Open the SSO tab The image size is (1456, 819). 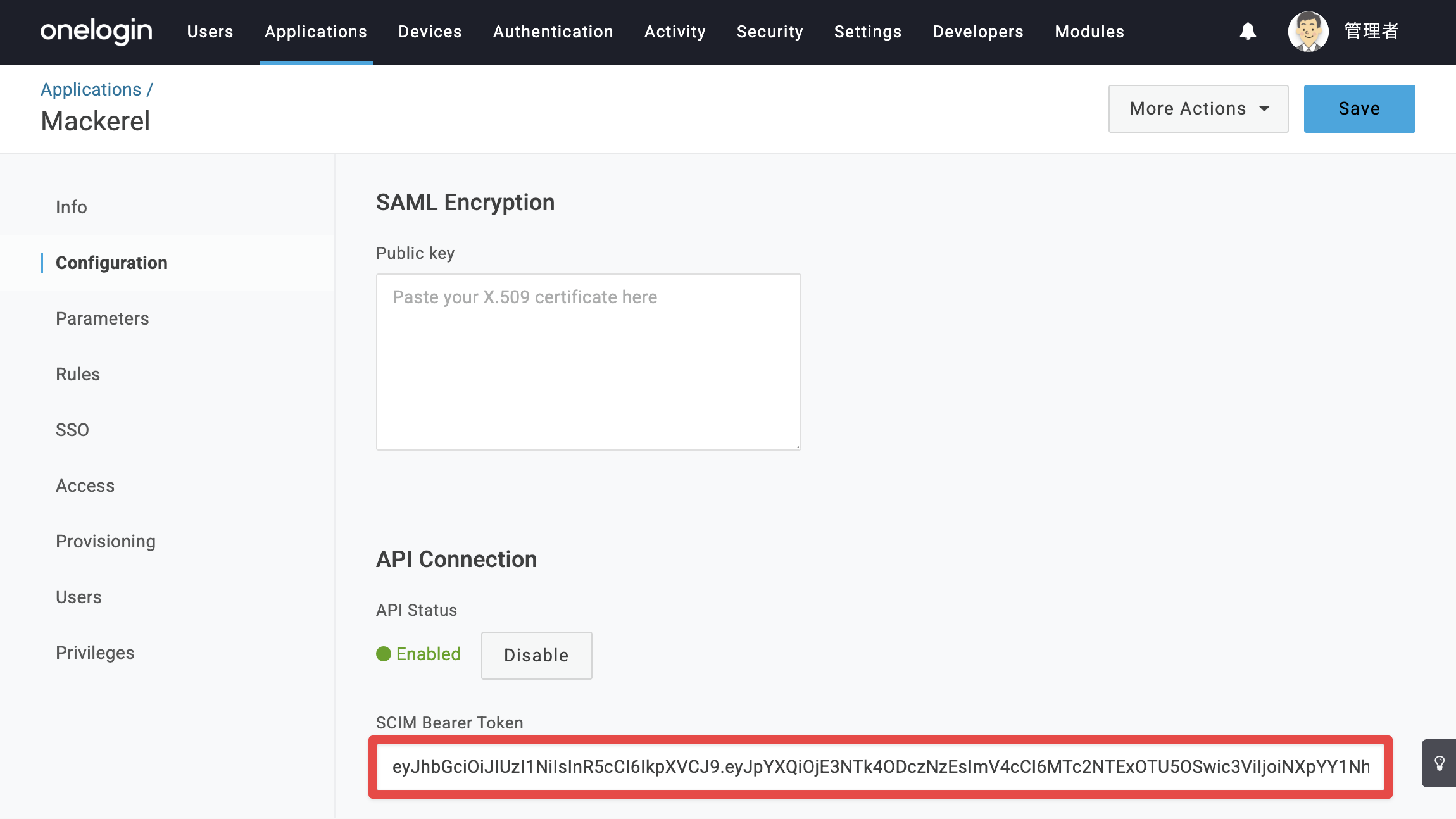pos(72,430)
